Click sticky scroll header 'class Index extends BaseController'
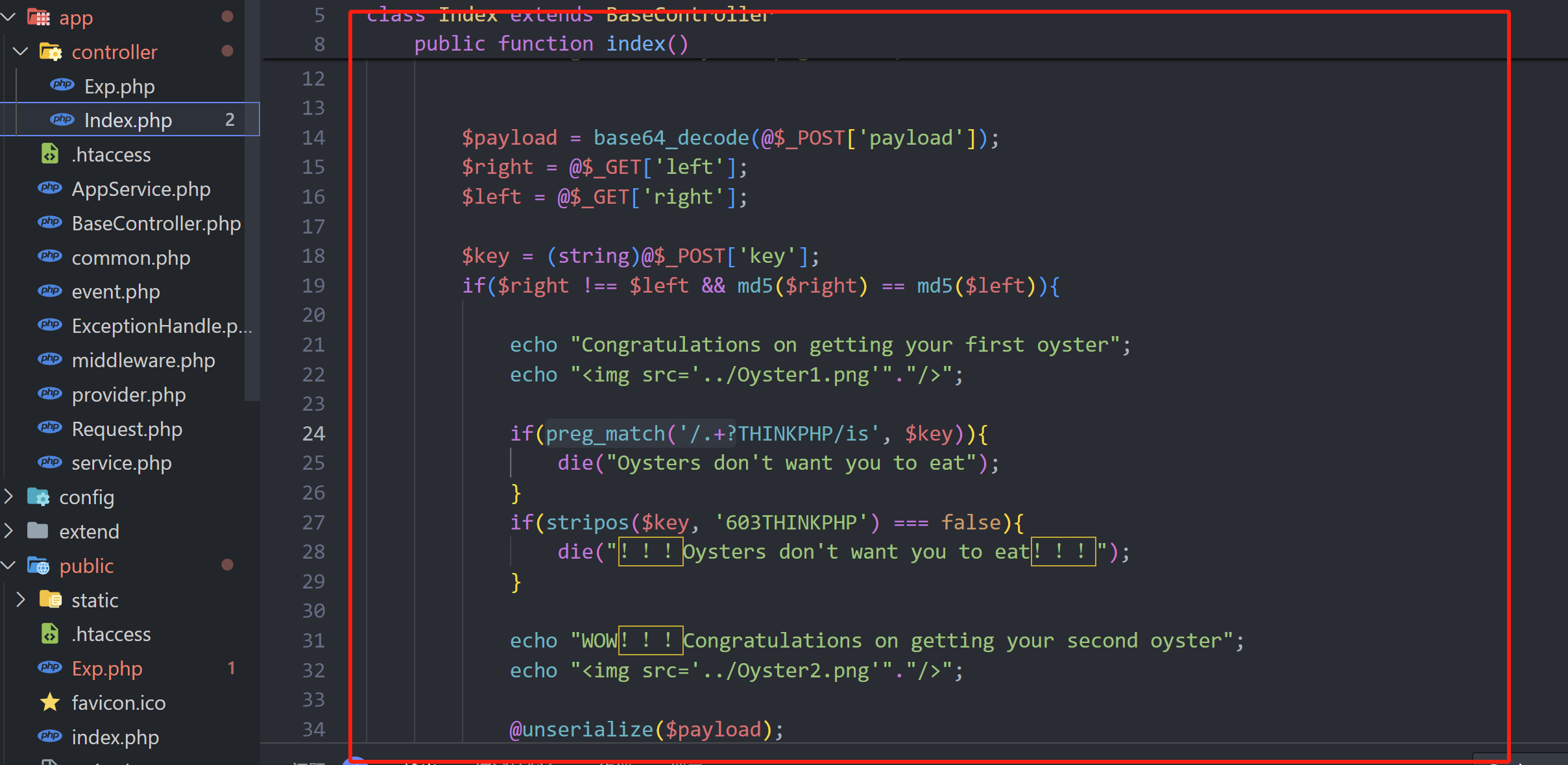Screen dimensions: 1568x765 (569, 14)
